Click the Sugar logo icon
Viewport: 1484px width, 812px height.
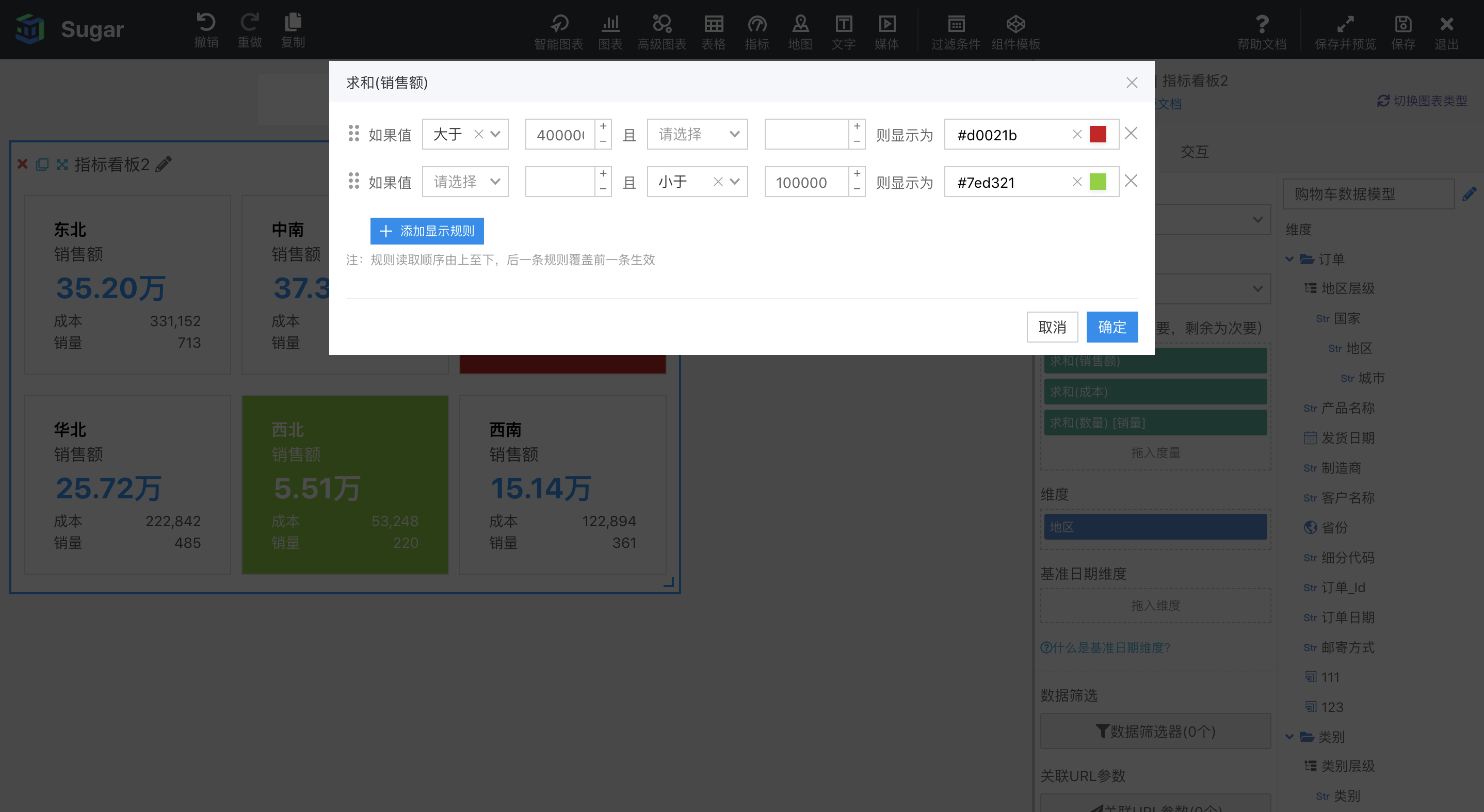point(30,29)
